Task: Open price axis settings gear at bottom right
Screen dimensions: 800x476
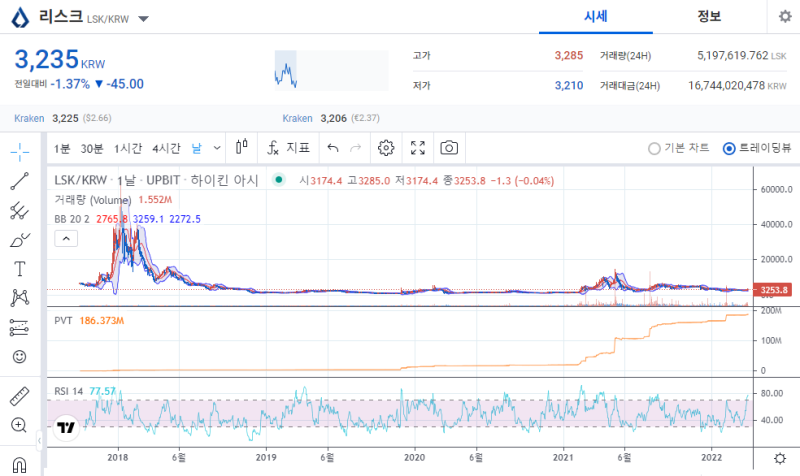Action: [780, 458]
